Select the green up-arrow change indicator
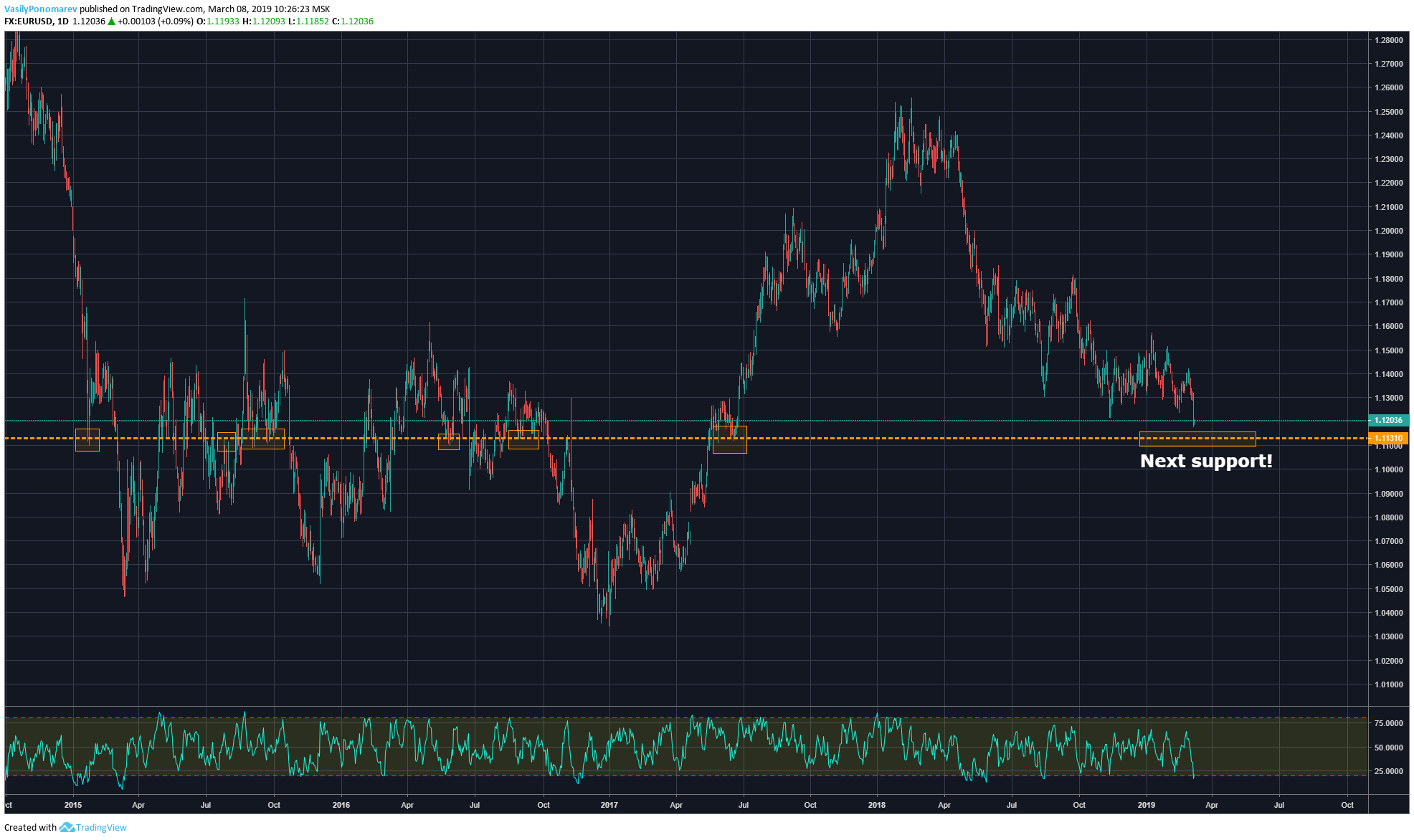Screen dimensions: 1414x840 coord(111,22)
